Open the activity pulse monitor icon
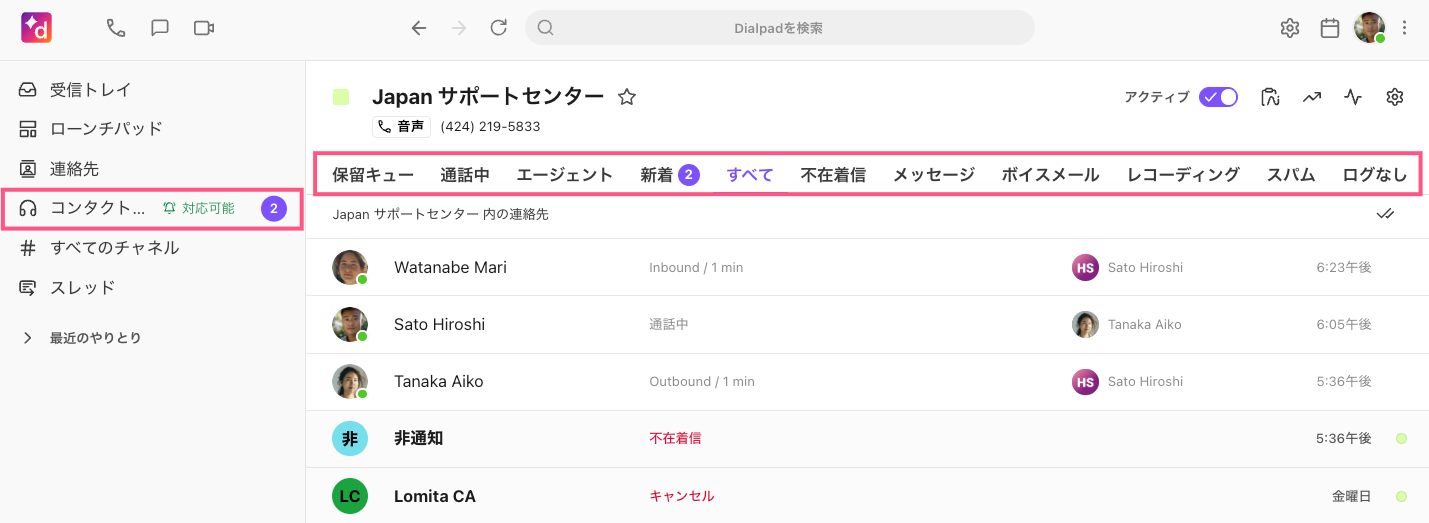Screen dimensions: 1429x523 tap(1353, 97)
